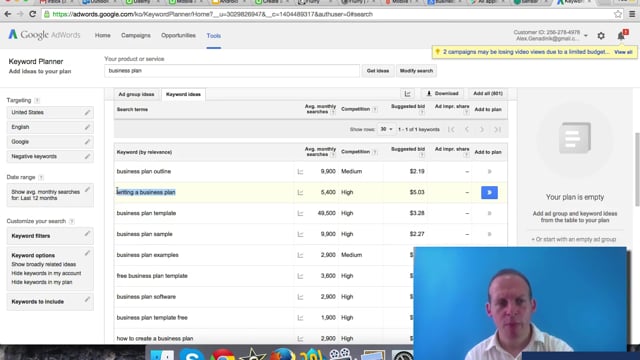The height and width of the screenshot is (360, 640).
Task: Click the browser back arrow
Action: (8, 14)
